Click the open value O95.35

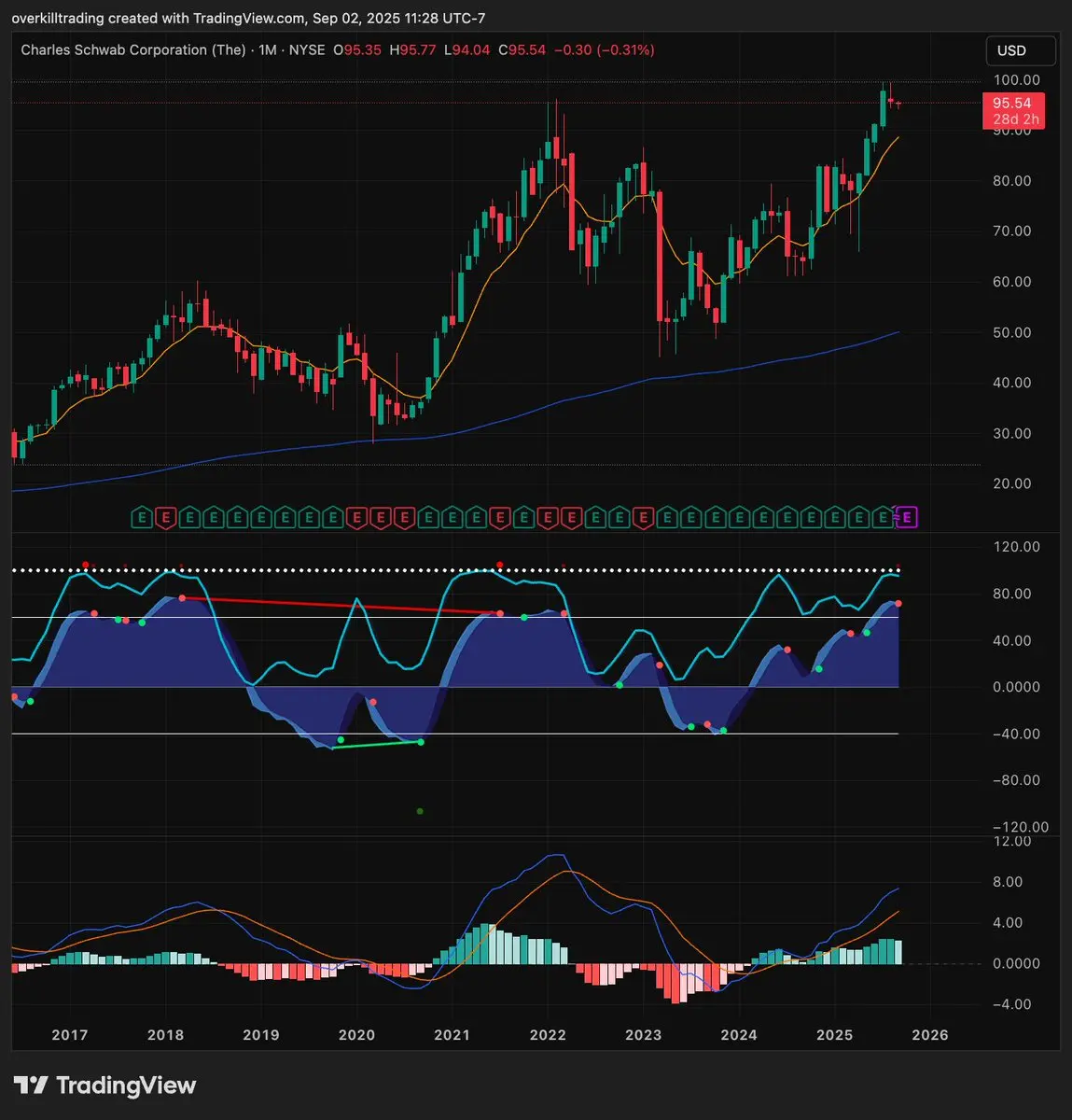click(357, 49)
